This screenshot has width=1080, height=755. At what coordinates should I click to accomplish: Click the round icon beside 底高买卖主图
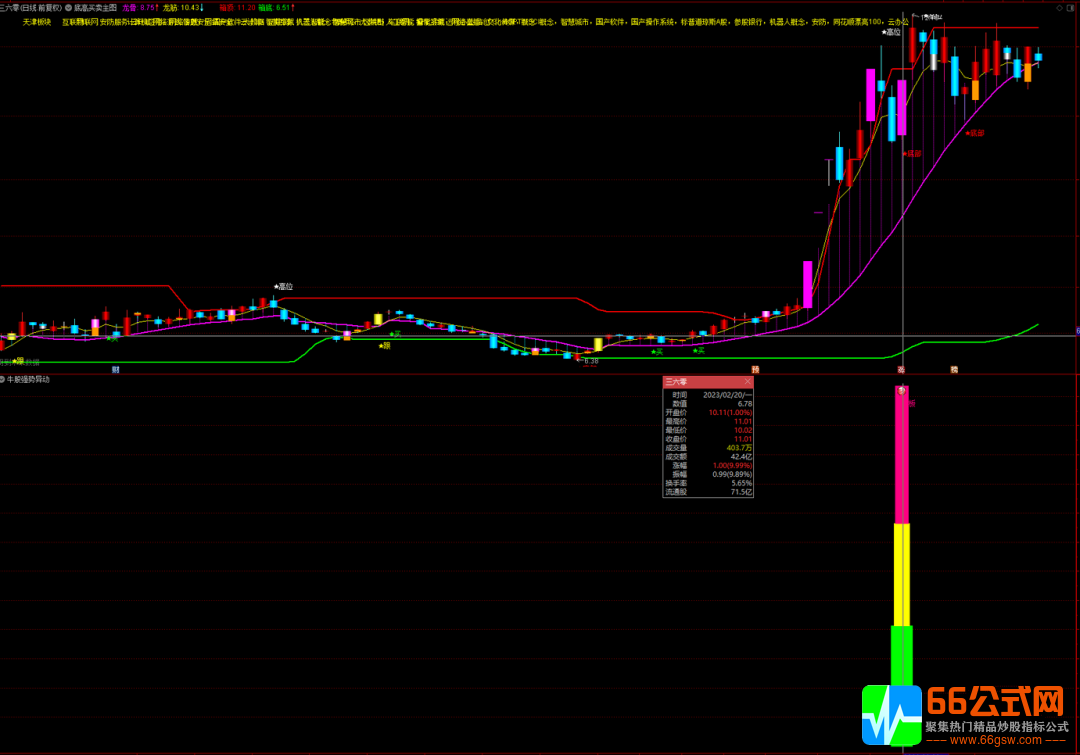(69, 8)
